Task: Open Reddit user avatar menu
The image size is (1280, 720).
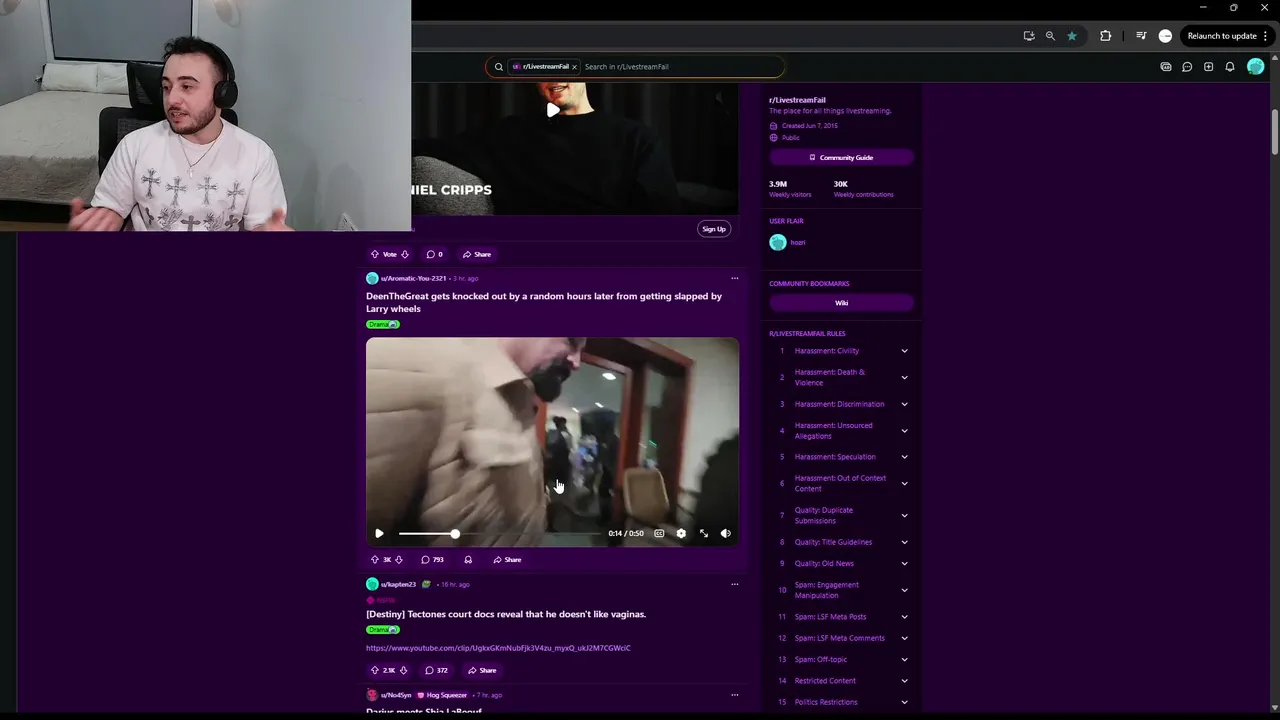Action: pyautogui.click(x=1256, y=67)
